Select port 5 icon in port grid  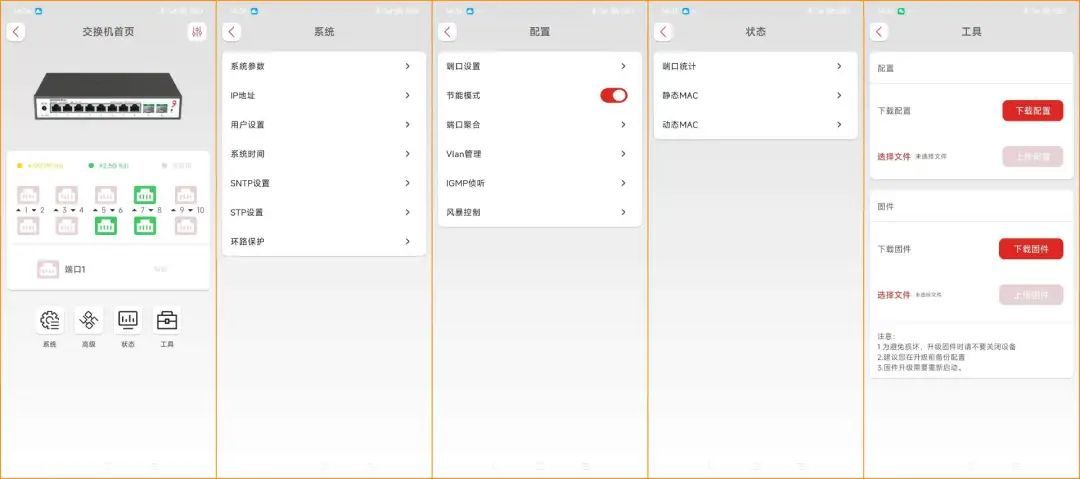[105, 195]
